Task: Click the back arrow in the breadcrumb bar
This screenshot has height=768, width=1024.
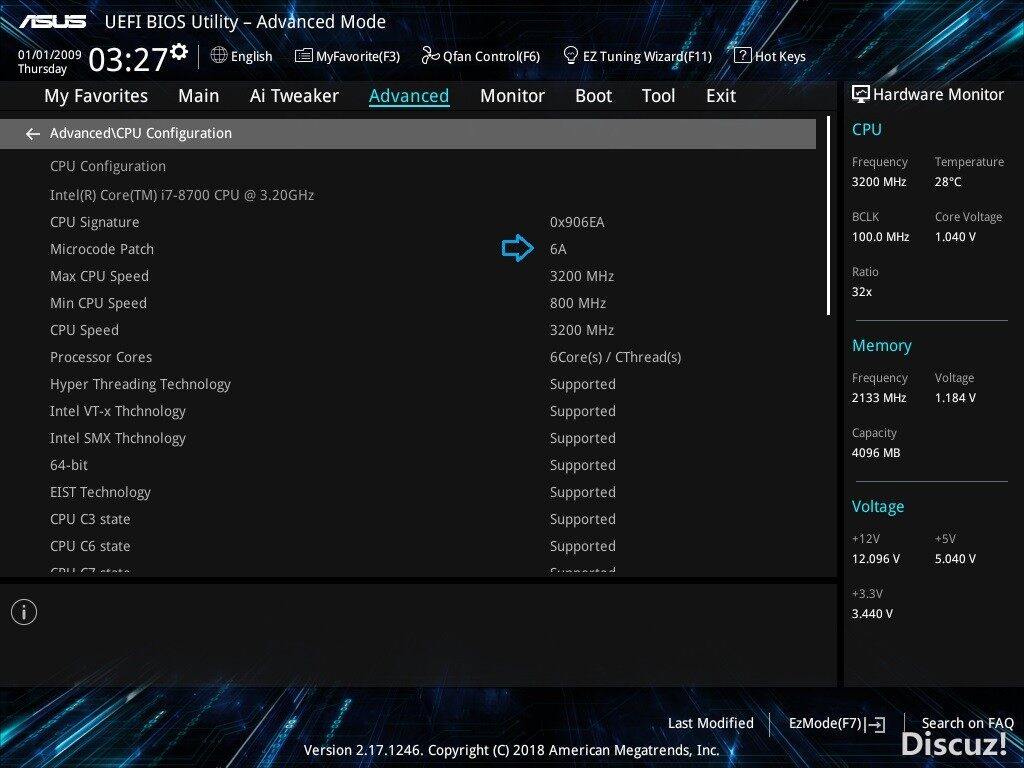Action: coord(33,134)
